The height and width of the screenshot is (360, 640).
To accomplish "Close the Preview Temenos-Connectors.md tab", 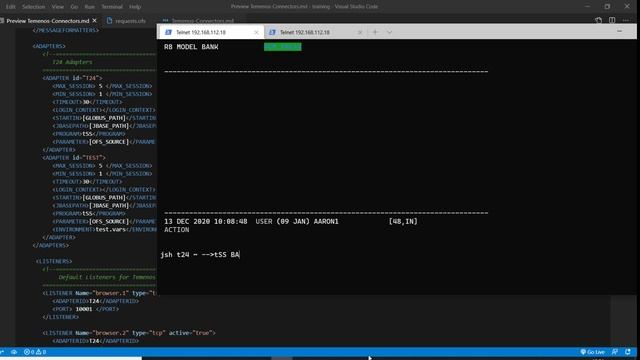I will click(x=95, y=20).
